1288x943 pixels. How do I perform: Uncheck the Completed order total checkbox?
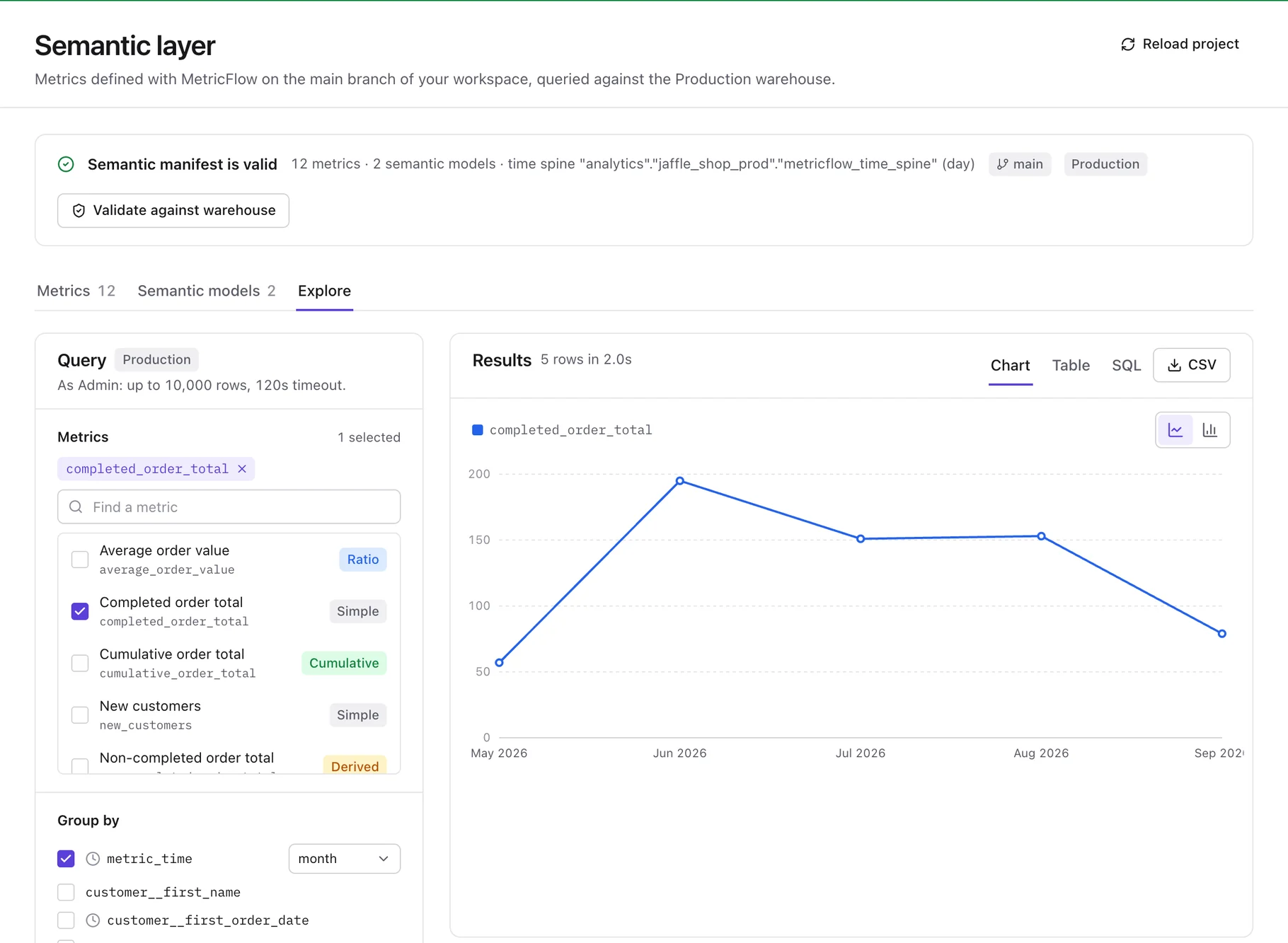point(80,611)
